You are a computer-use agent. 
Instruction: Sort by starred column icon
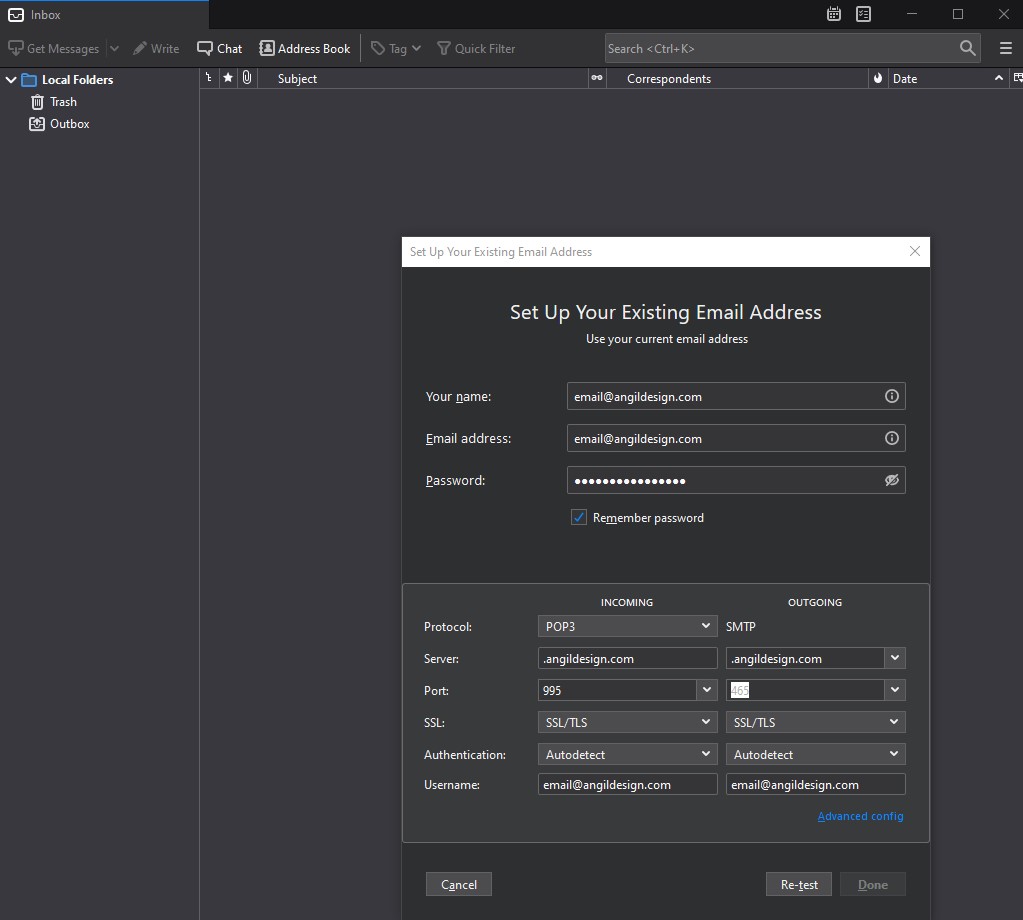[228, 78]
